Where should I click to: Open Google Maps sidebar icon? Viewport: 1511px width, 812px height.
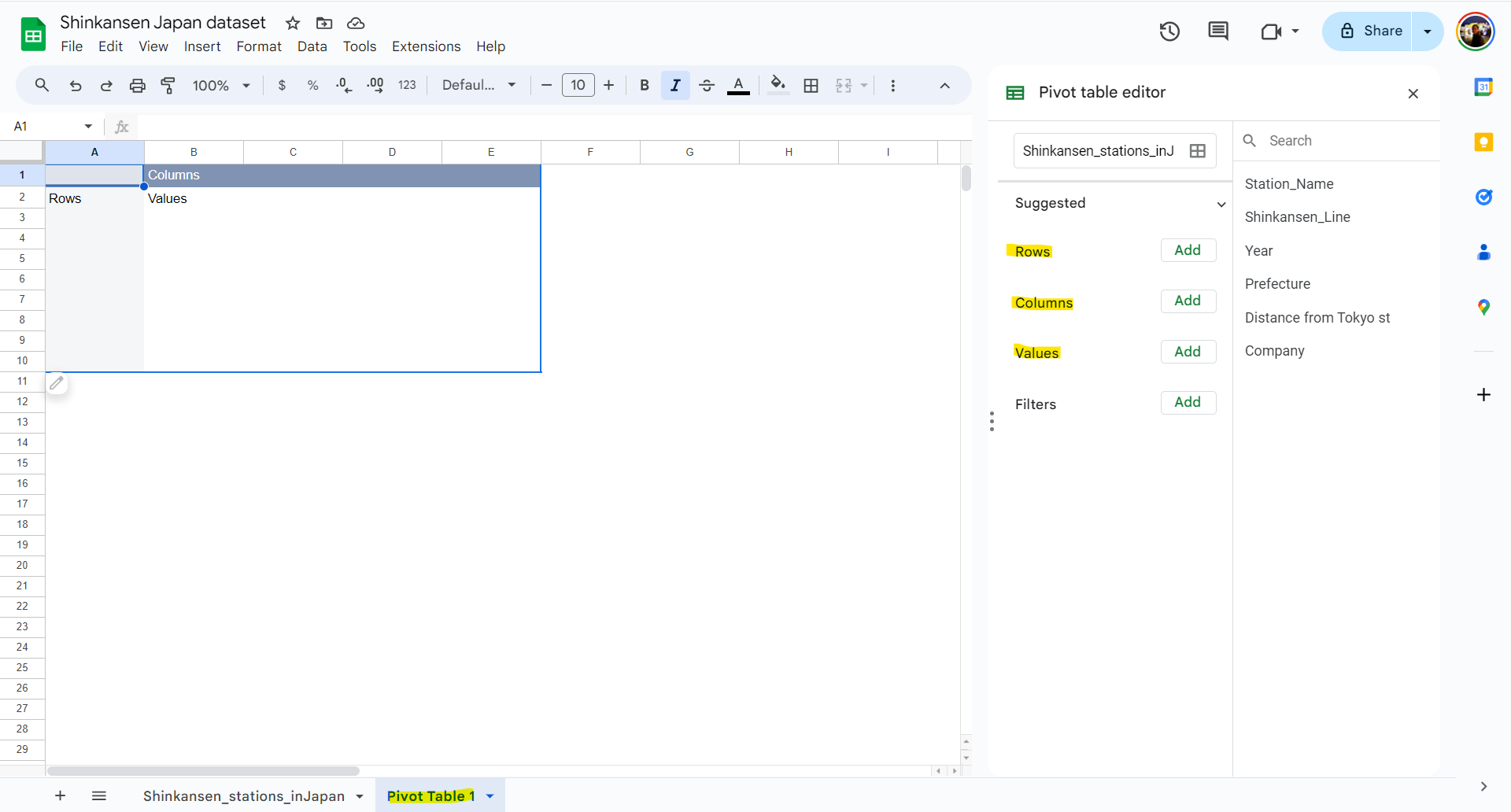point(1483,307)
